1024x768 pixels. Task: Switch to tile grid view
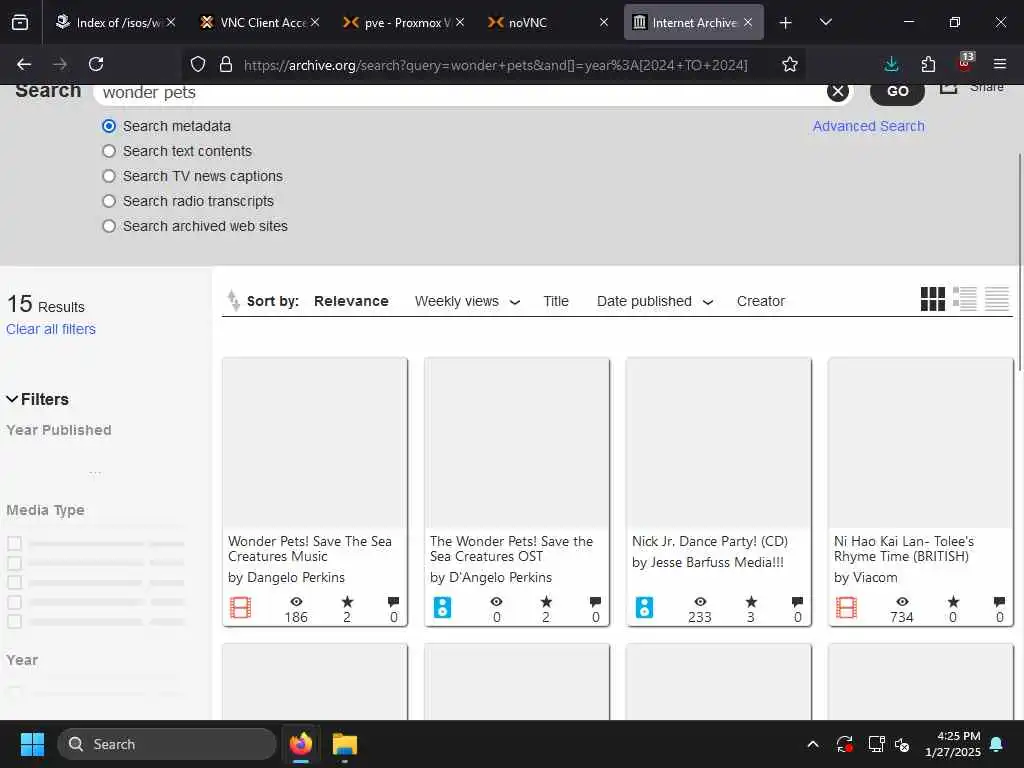pyautogui.click(x=933, y=299)
